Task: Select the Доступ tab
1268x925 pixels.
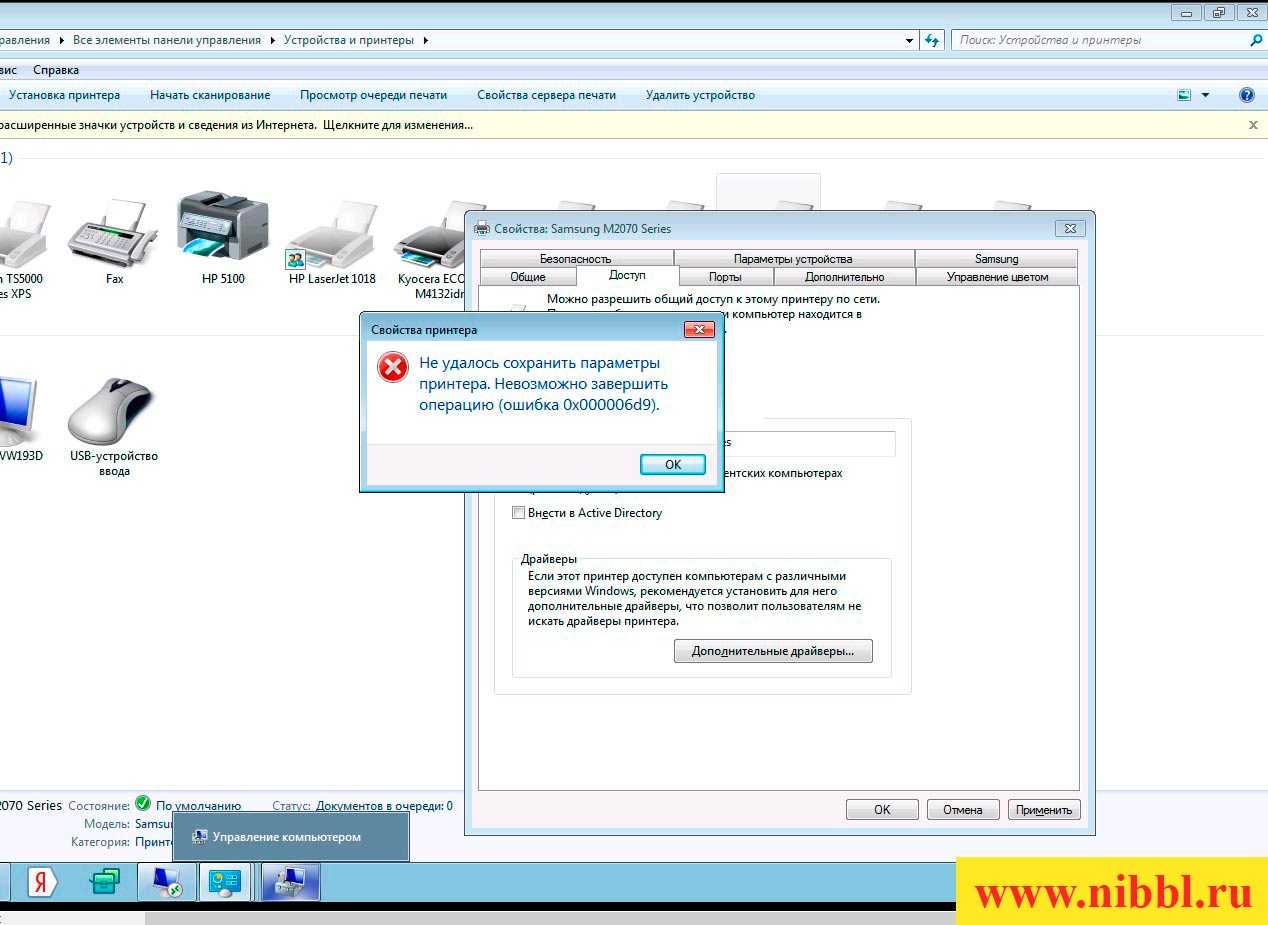Action: [x=627, y=275]
